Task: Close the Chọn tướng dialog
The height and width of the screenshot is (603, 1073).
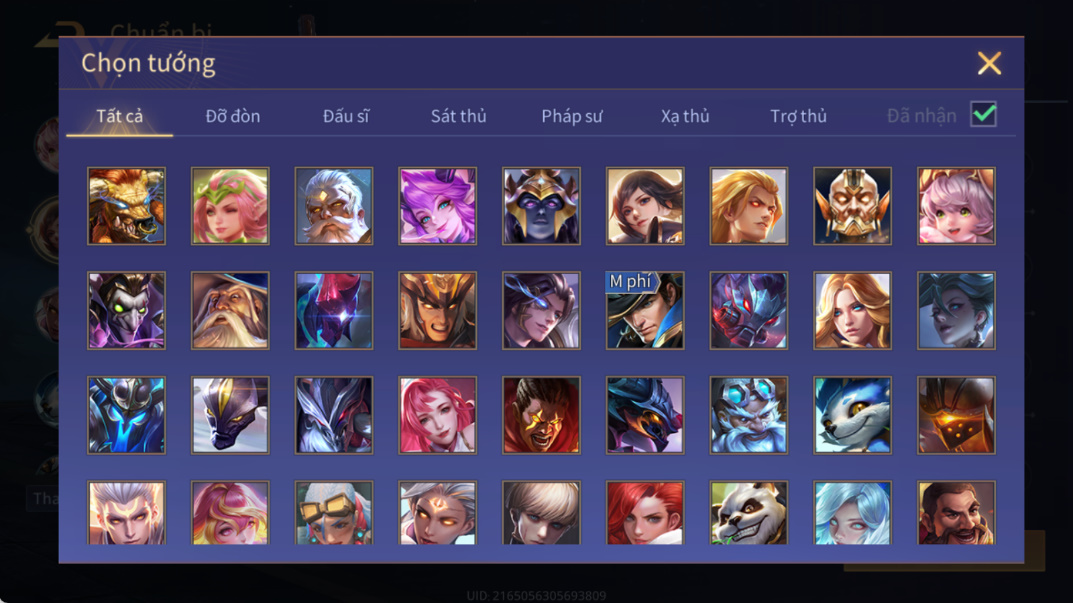Action: (989, 63)
